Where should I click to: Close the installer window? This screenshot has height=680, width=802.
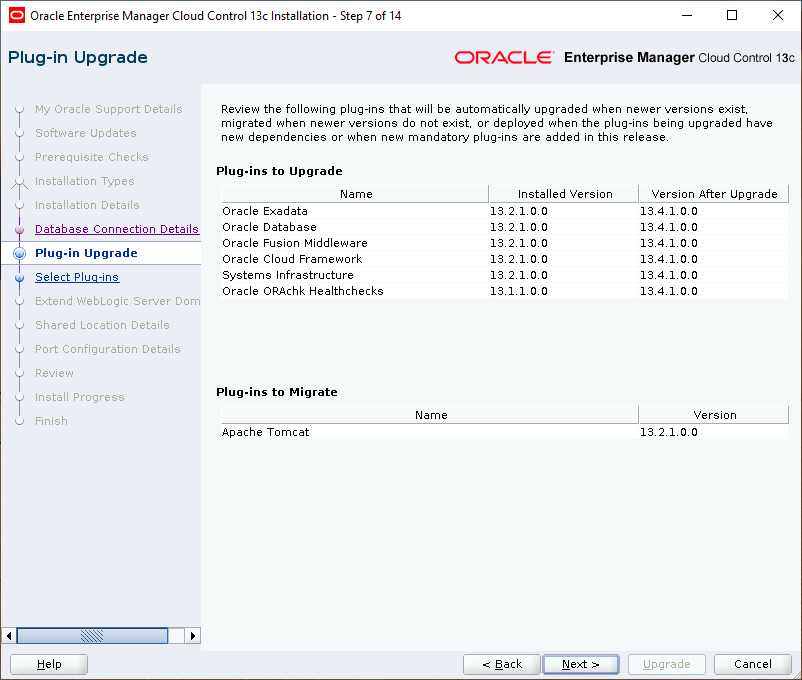point(777,15)
